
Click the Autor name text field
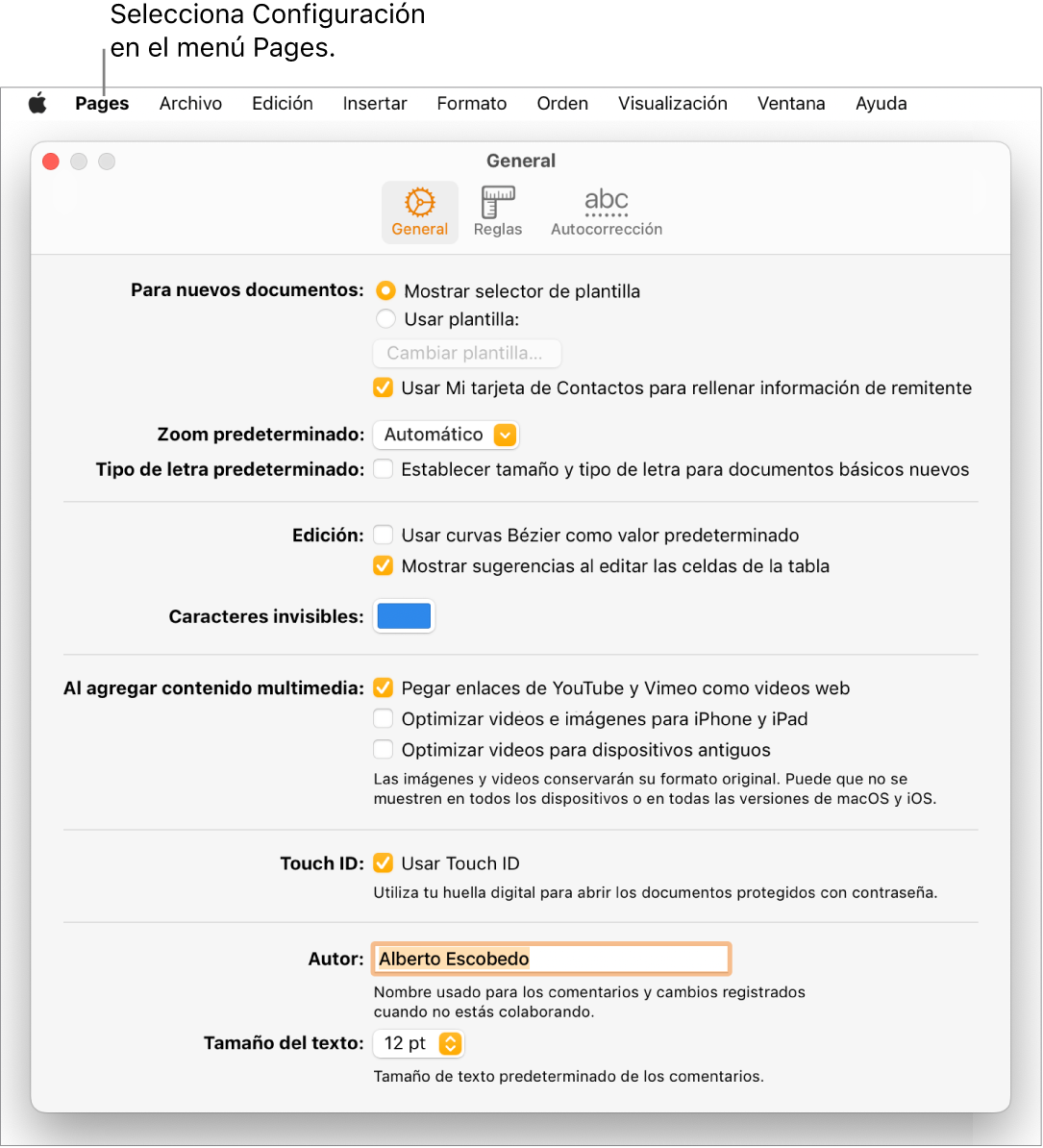[552, 959]
